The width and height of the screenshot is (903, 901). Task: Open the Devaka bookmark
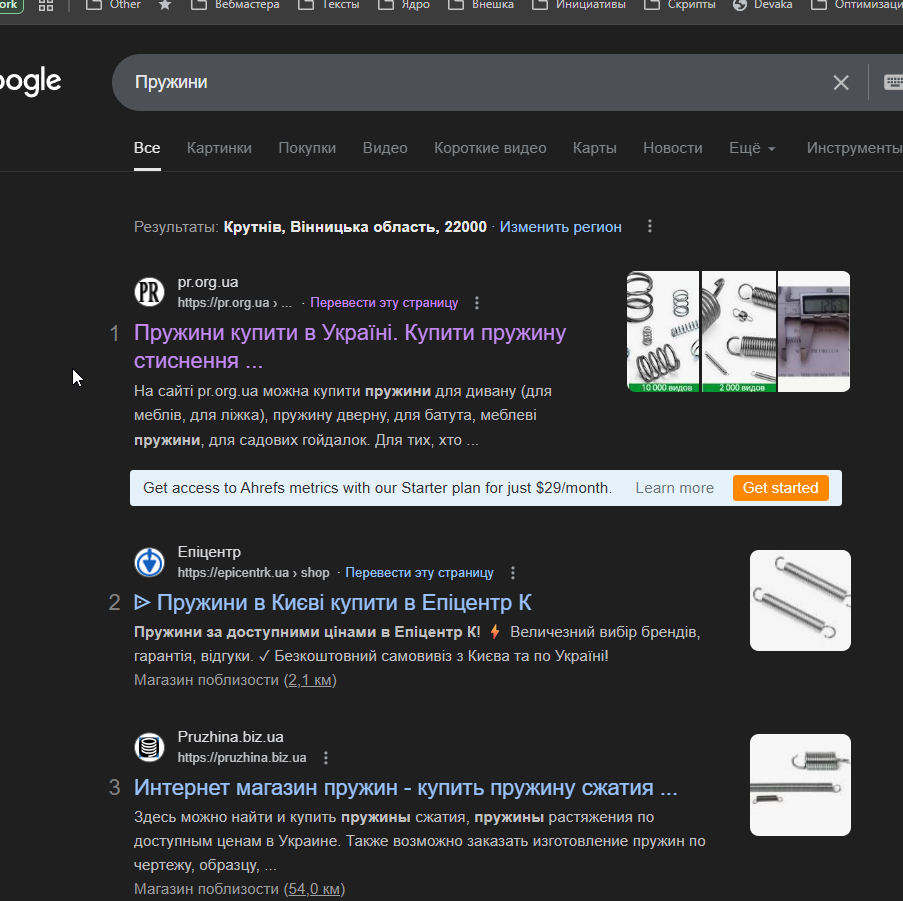(x=762, y=5)
